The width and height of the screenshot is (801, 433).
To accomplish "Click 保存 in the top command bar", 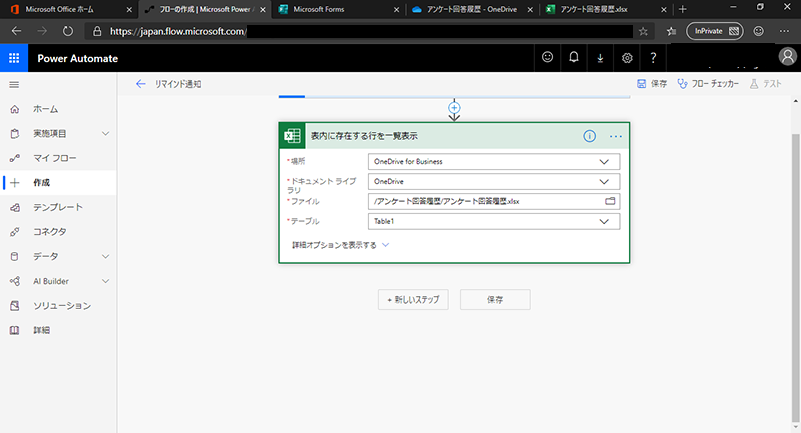I will (x=652, y=84).
